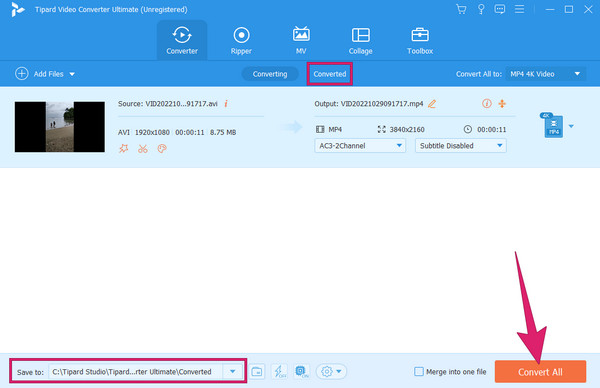View source file info icon
600x388 pixels.
pyautogui.click(x=226, y=104)
